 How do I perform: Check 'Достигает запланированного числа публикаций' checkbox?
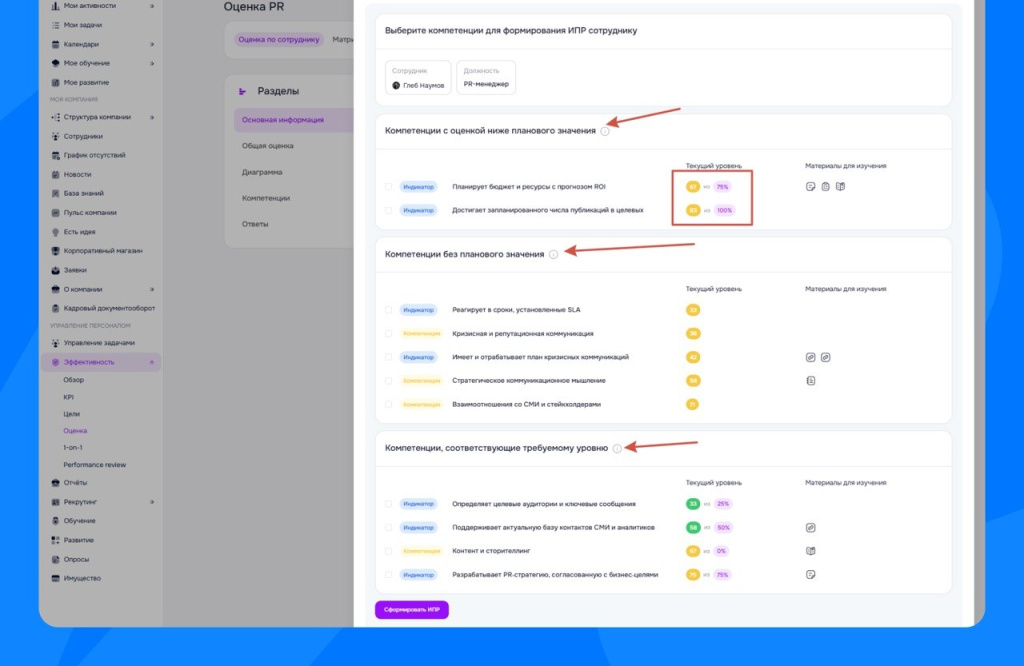point(389,210)
